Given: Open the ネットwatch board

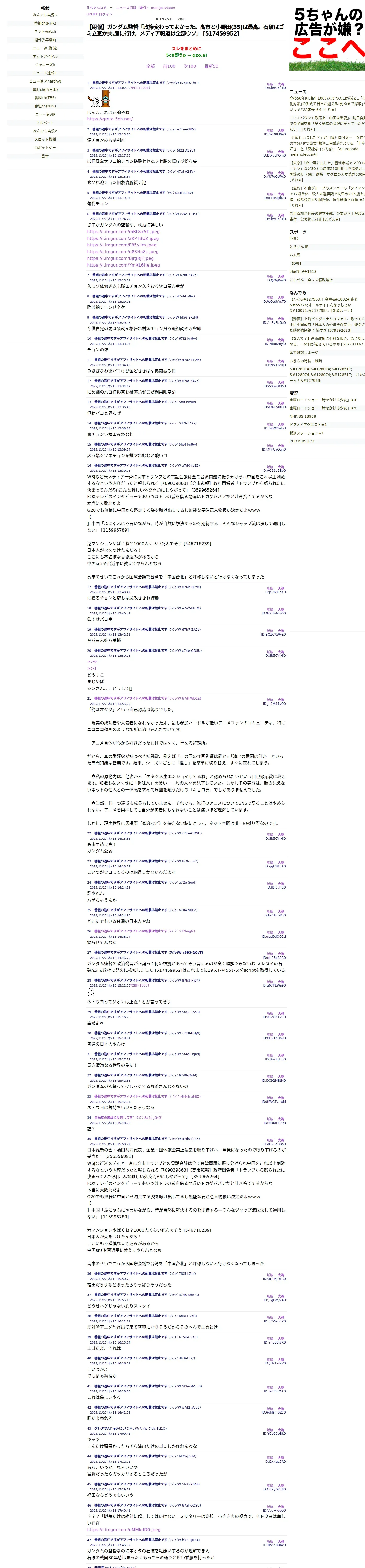Looking at the screenshot, I should pyautogui.click(x=45, y=32).
